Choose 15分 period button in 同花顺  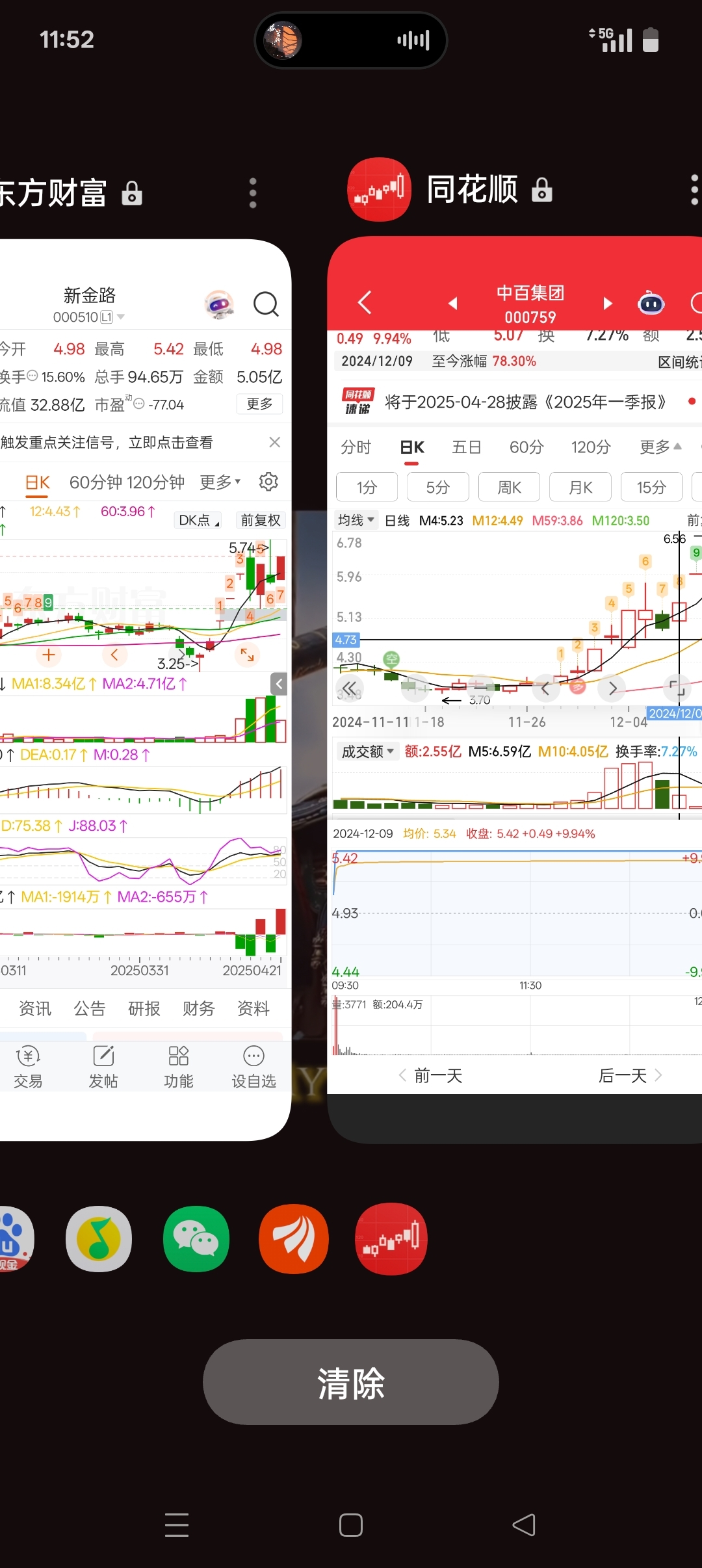tap(651, 487)
